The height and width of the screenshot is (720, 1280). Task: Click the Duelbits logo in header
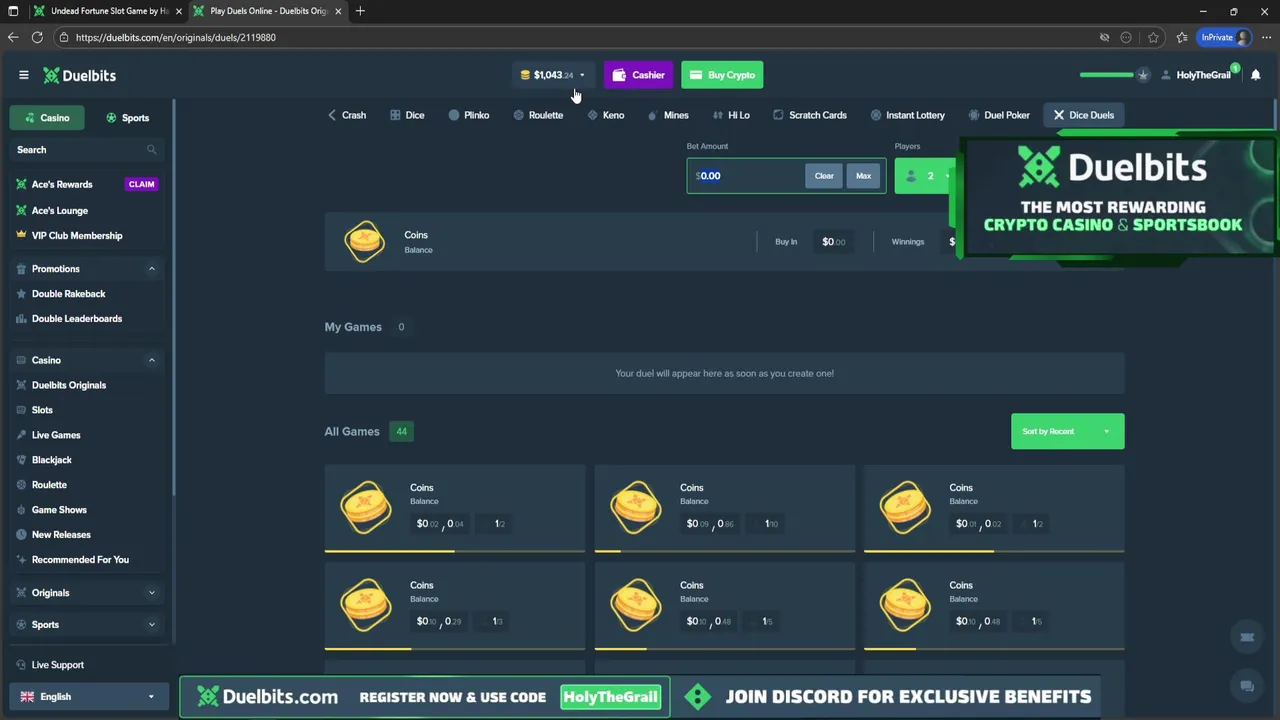[79, 75]
